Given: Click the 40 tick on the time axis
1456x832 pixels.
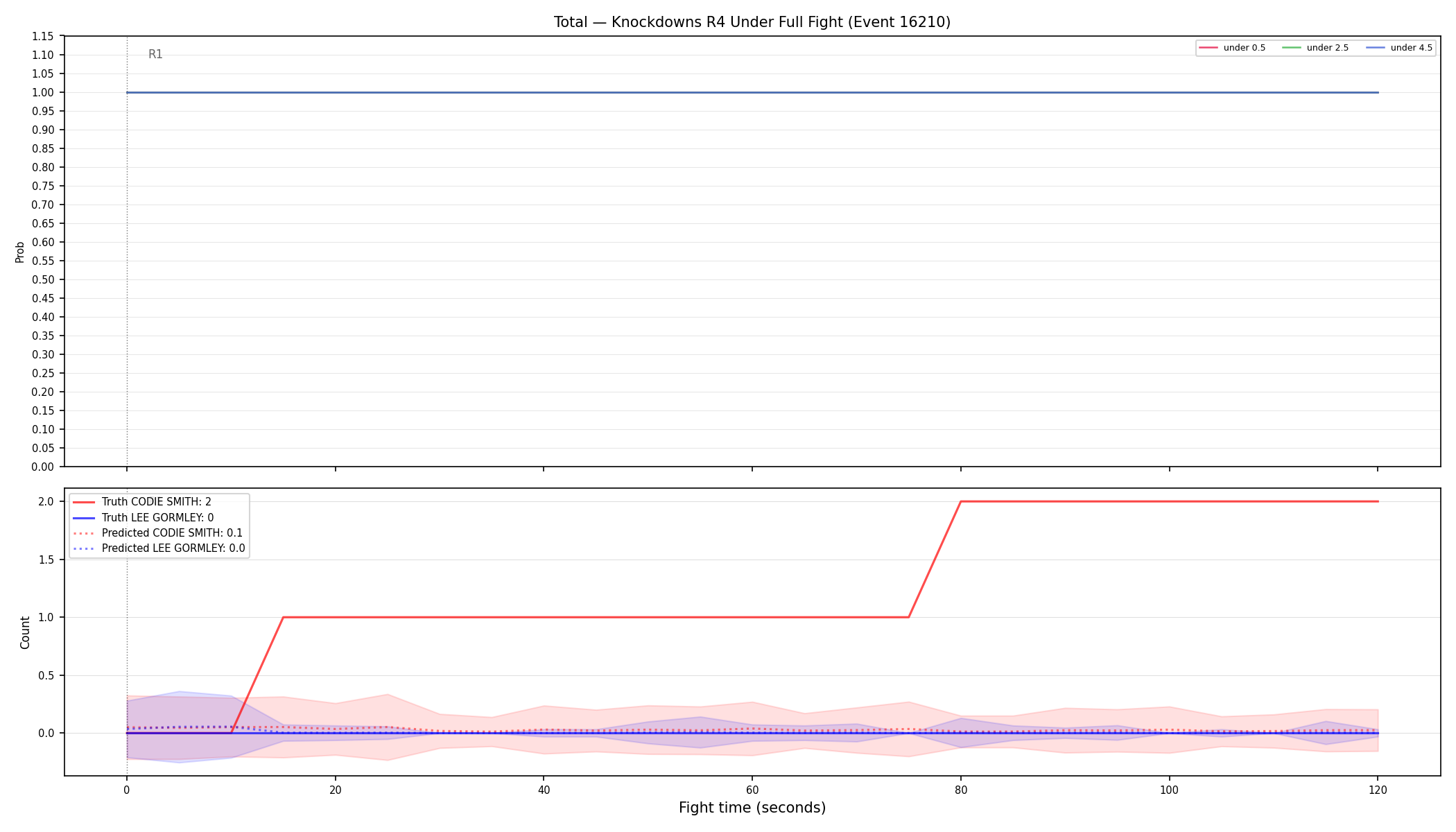Looking at the screenshot, I should (x=544, y=790).
